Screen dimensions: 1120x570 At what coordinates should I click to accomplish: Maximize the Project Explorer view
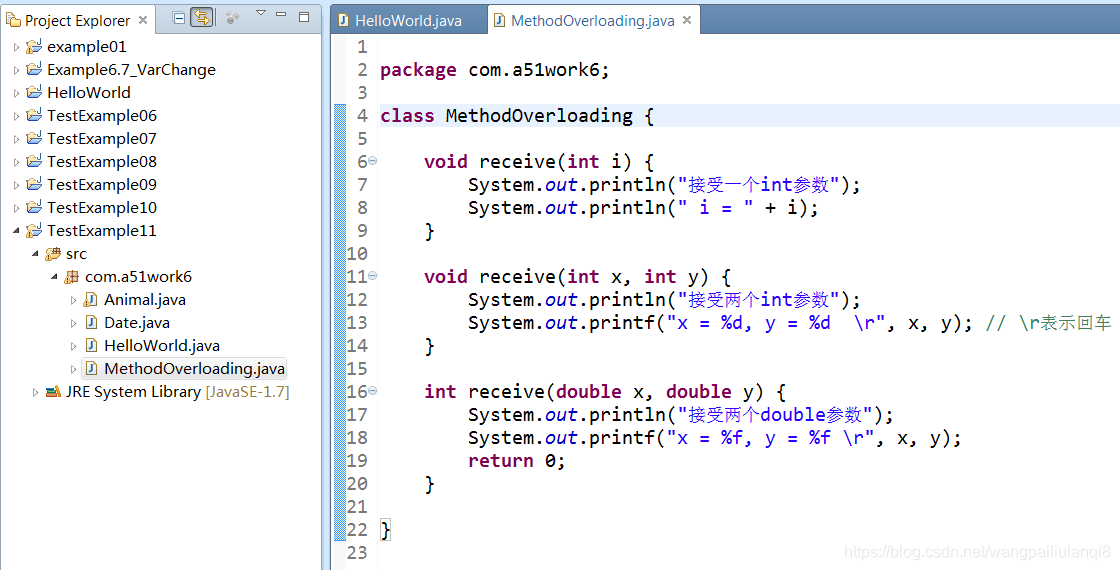pos(304,17)
